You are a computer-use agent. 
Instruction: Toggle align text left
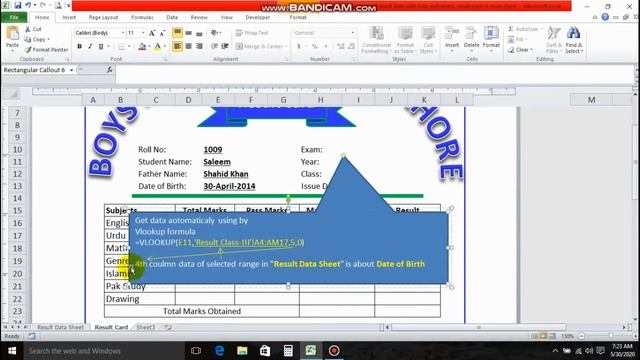[x=177, y=46]
